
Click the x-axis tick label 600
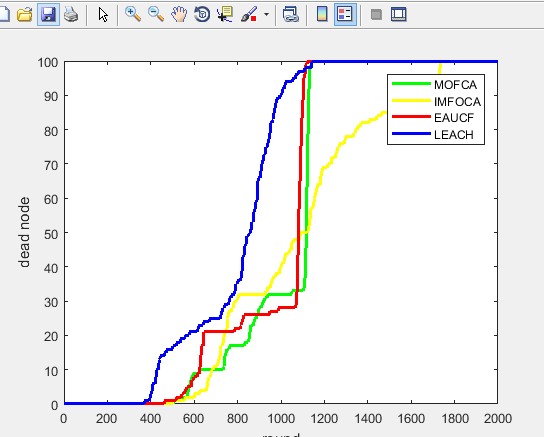click(x=194, y=419)
